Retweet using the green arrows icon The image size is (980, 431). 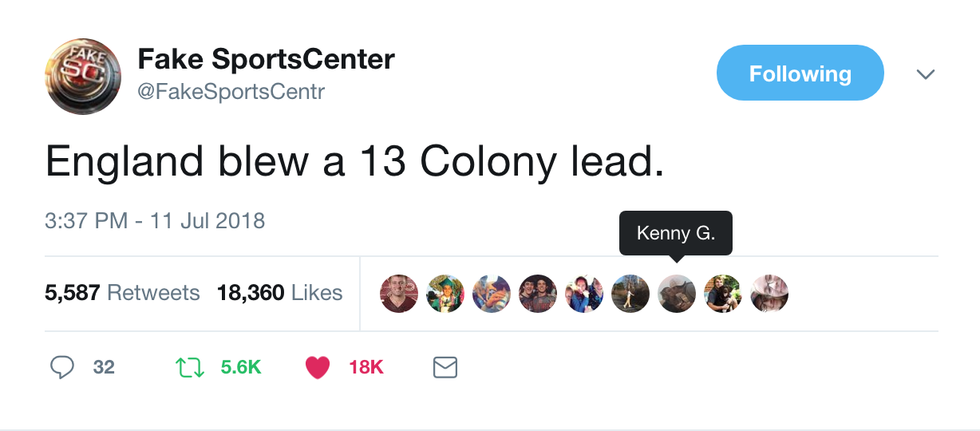(187, 367)
